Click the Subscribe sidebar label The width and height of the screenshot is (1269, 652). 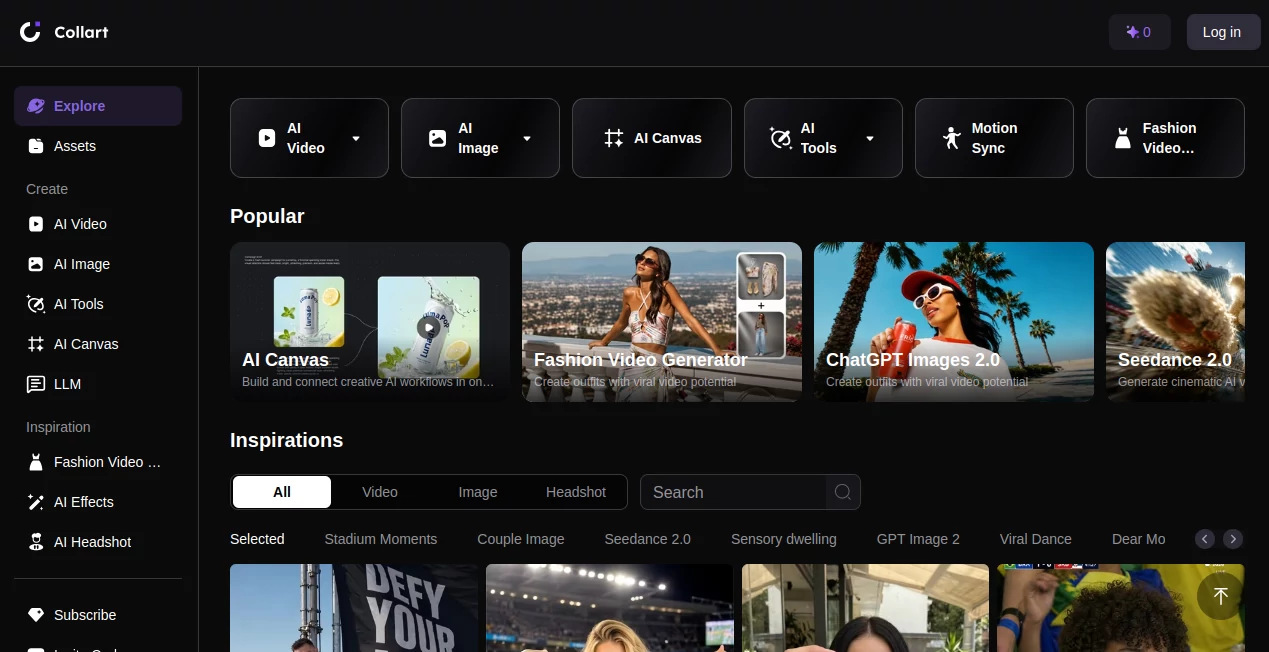point(85,615)
